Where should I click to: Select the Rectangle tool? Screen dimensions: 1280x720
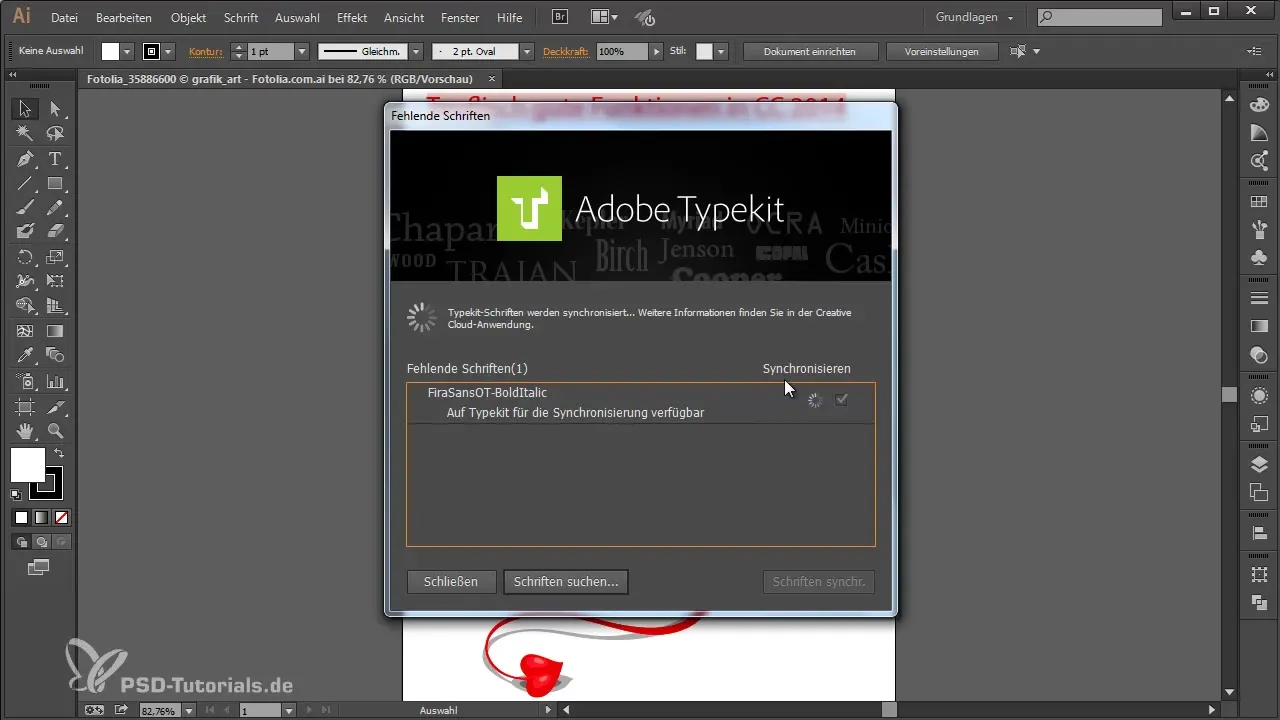click(x=55, y=183)
